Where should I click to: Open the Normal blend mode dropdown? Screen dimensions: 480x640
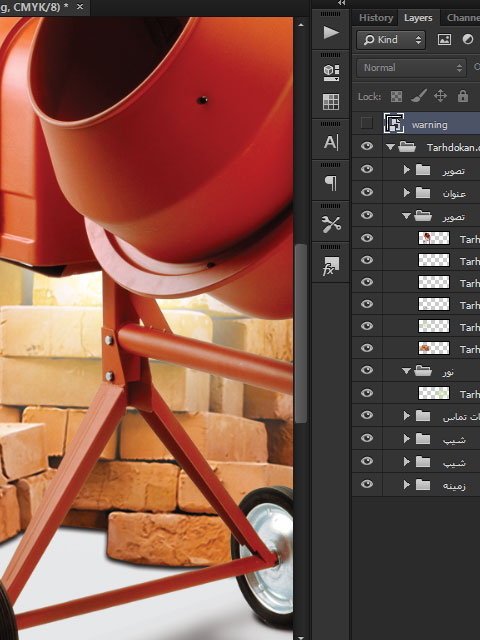click(411, 68)
